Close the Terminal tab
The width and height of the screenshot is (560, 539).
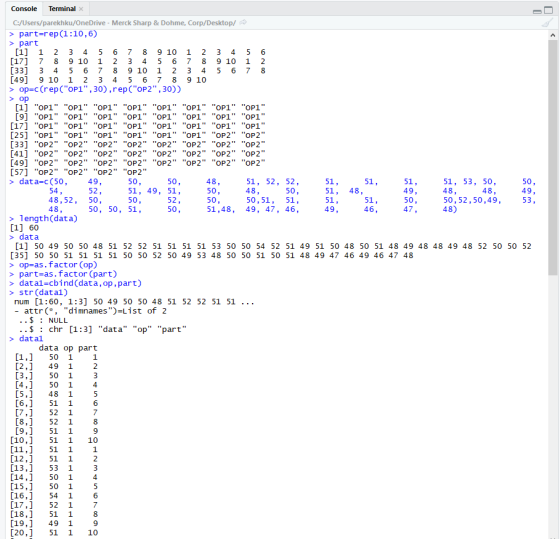(81, 9)
